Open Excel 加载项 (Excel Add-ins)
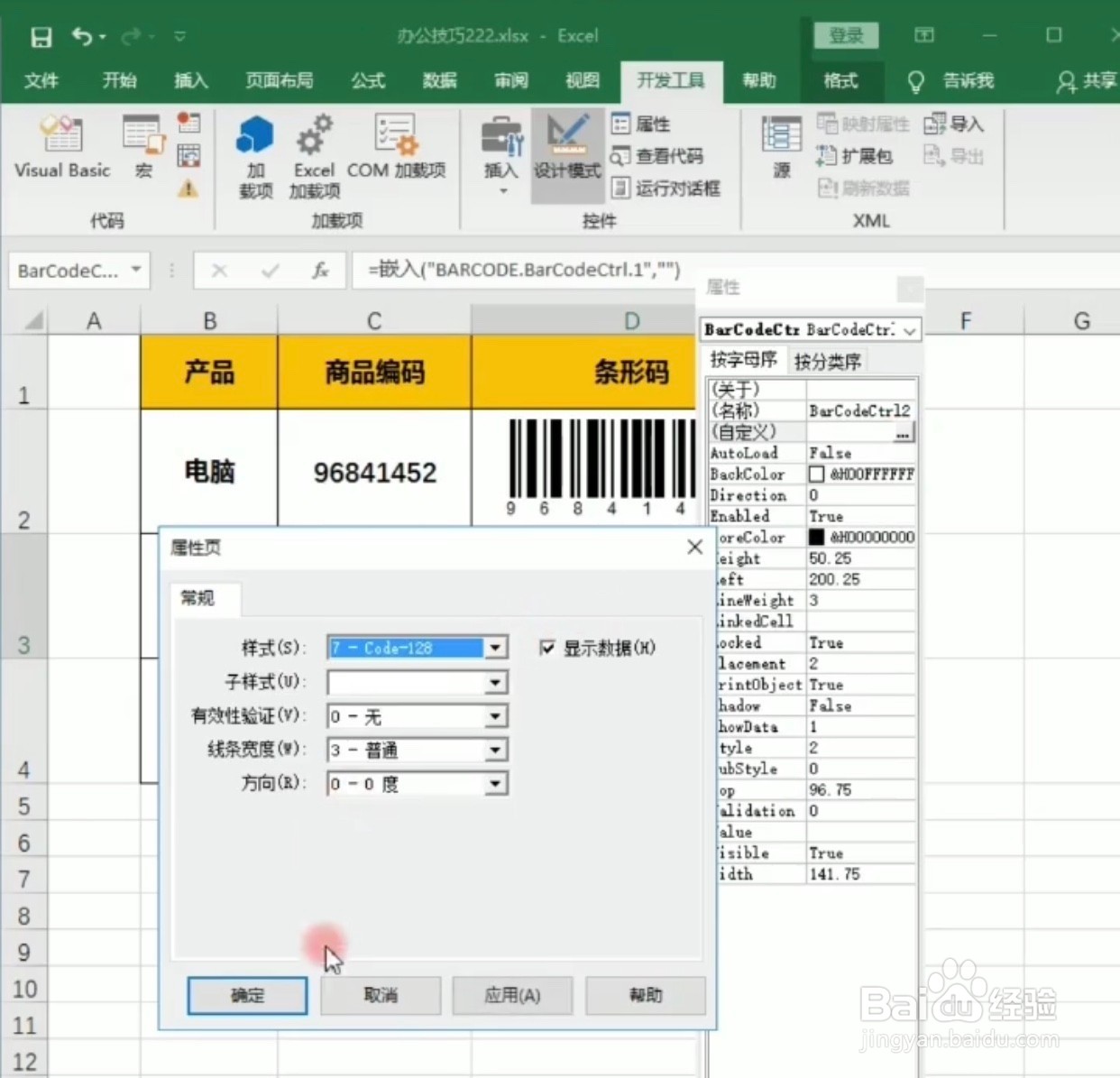The image size is (1120, 1078). [313, 153]
